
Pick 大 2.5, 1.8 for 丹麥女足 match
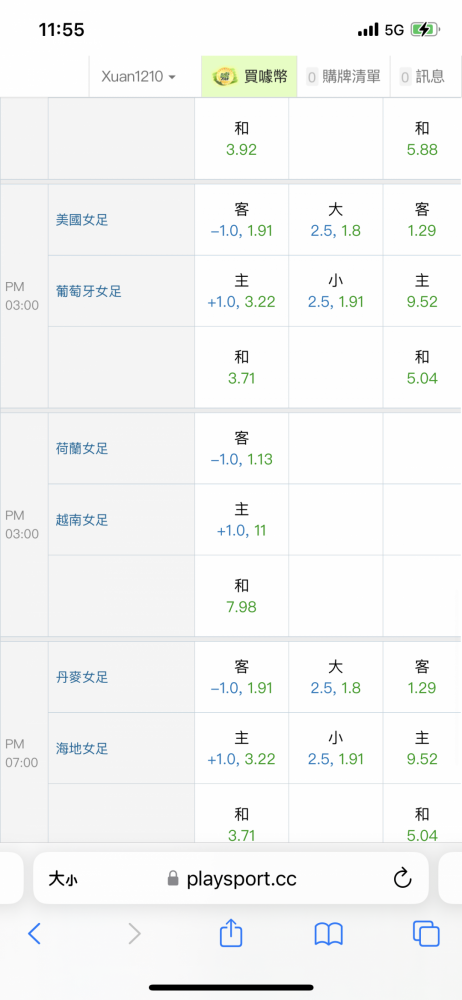click(336, 677)
